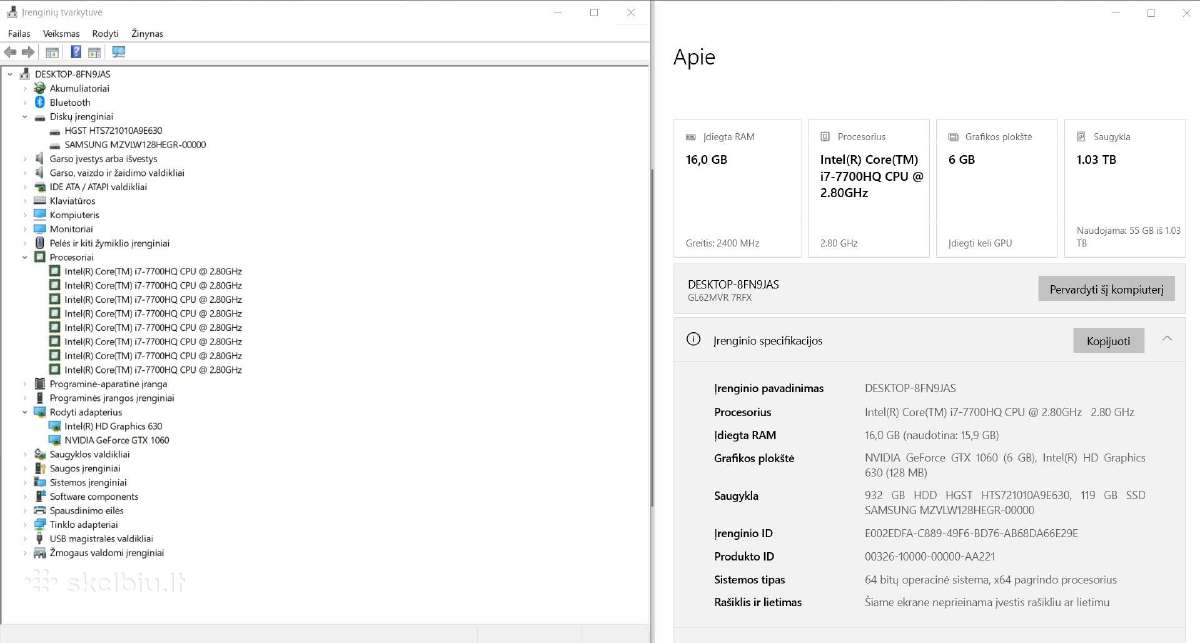
Task: Open the Žinynas menu
Action: tap(147, 33)
